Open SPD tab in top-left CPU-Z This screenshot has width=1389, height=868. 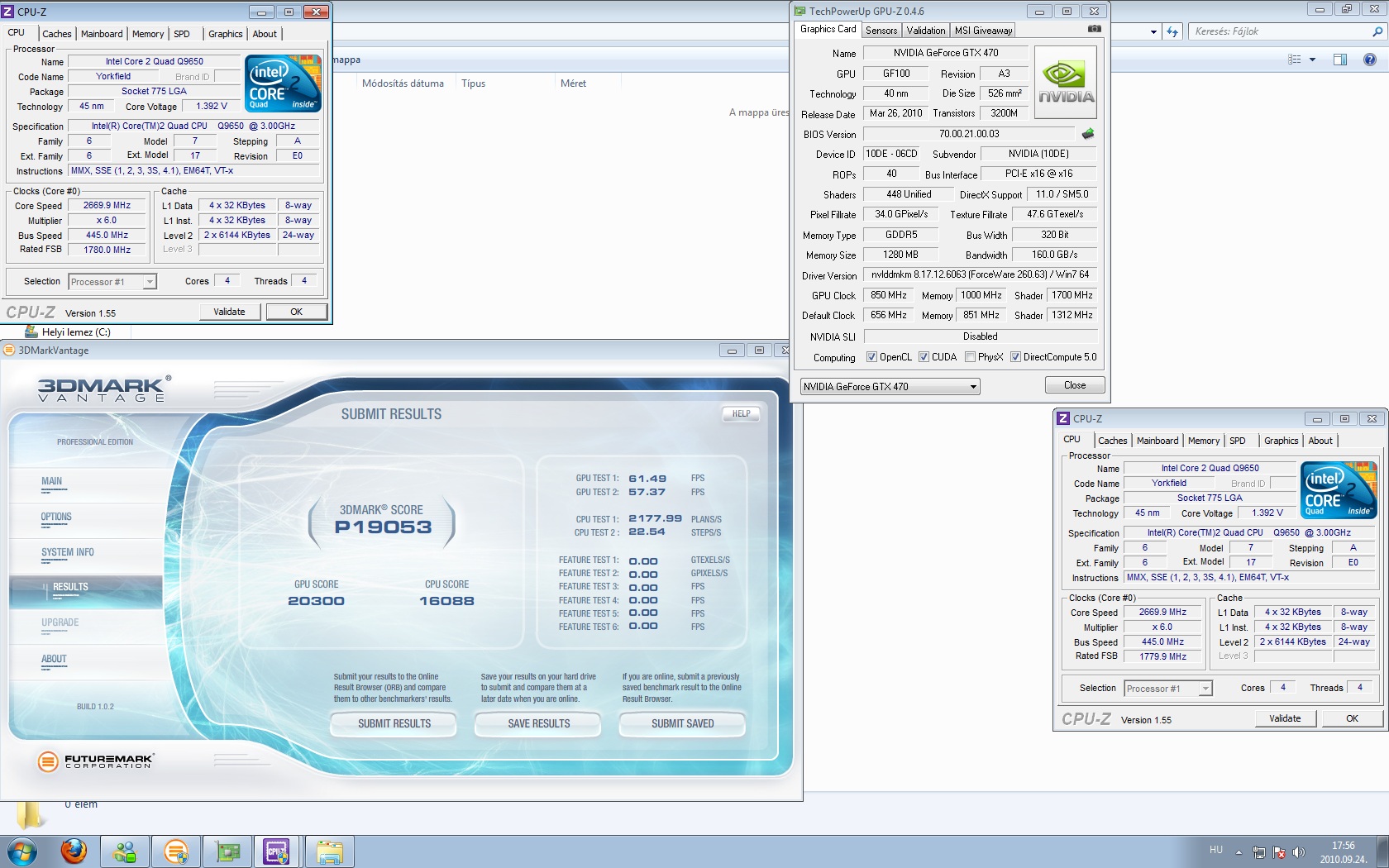pyautogui.click(x=182, y=34)
